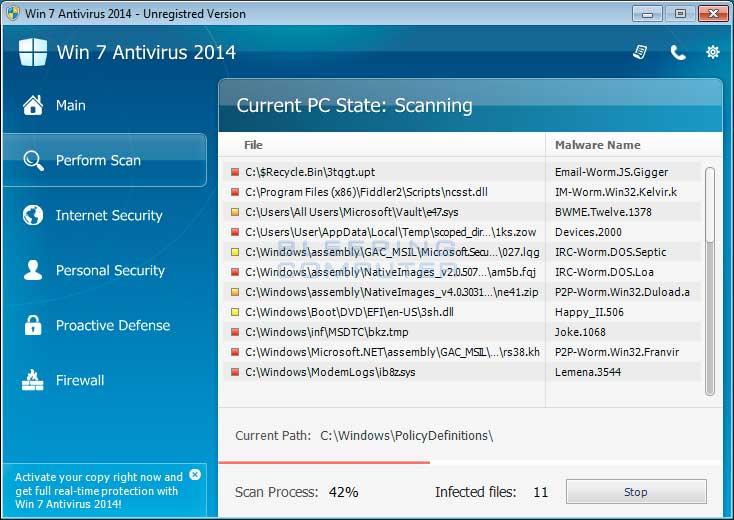Select the Happy_II.506 entry

pos(589,312)
